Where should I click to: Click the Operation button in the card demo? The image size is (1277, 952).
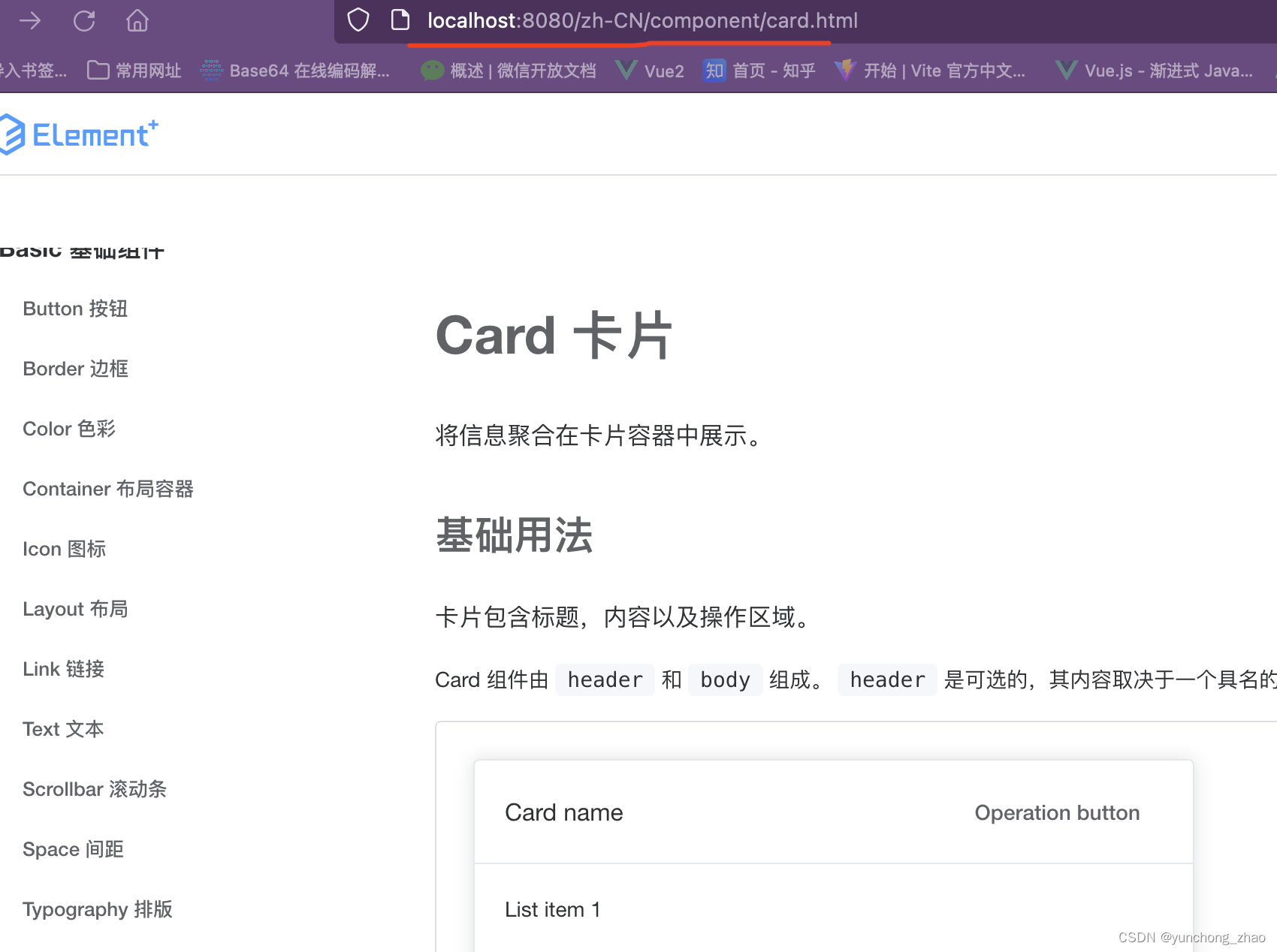(1057, 812)
